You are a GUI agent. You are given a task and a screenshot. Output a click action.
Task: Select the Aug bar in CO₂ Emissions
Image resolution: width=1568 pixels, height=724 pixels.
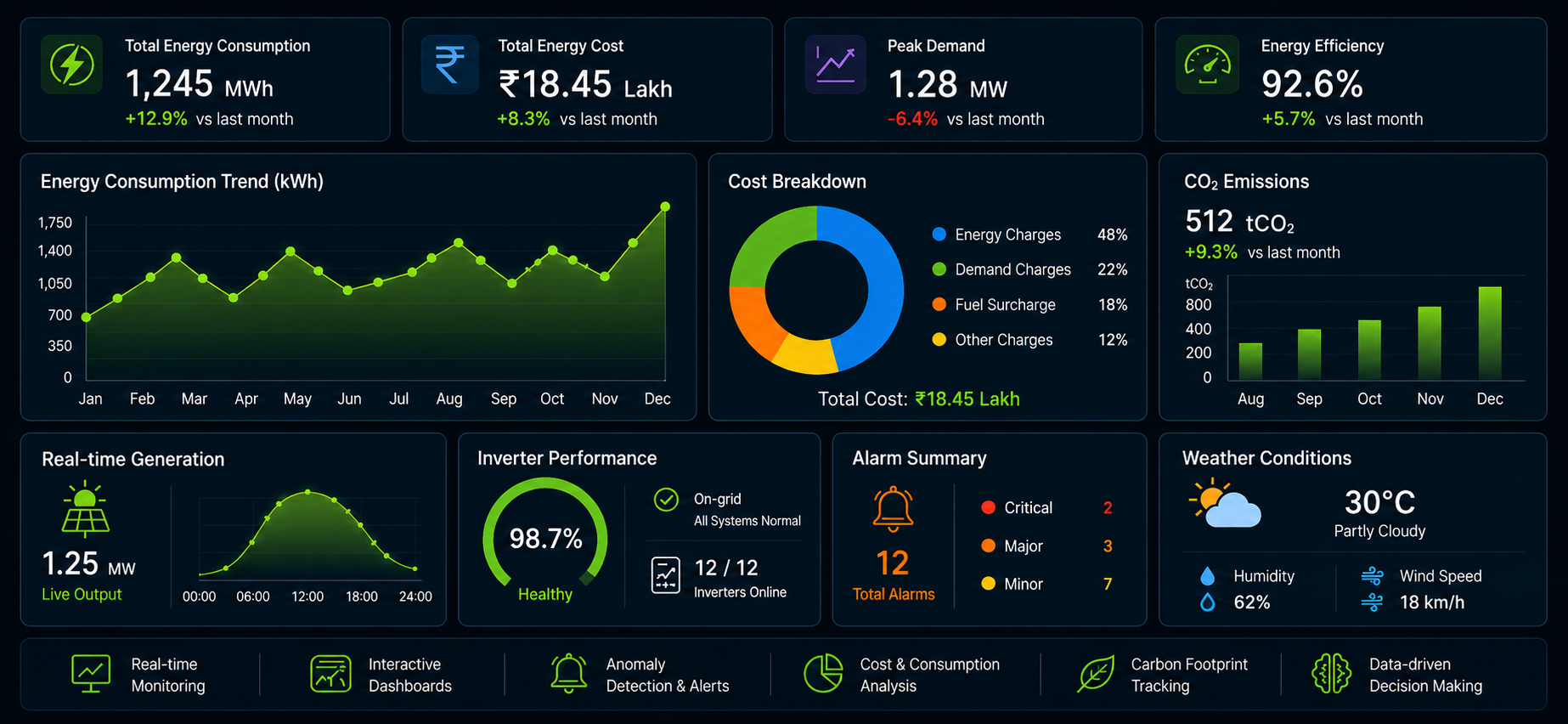1250,361
